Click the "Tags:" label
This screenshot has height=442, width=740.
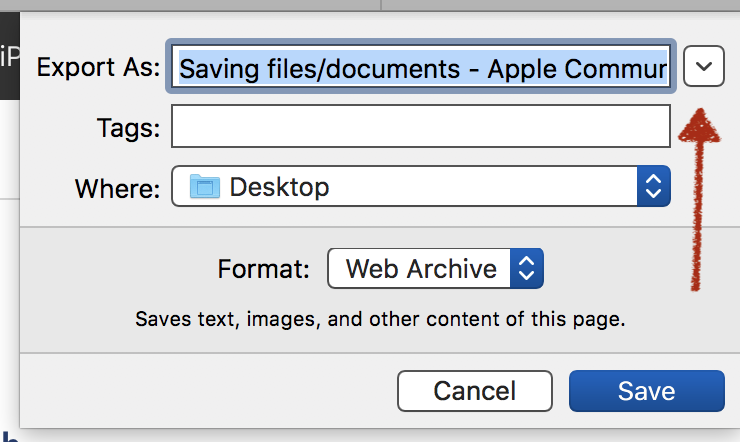coord(127,128)
